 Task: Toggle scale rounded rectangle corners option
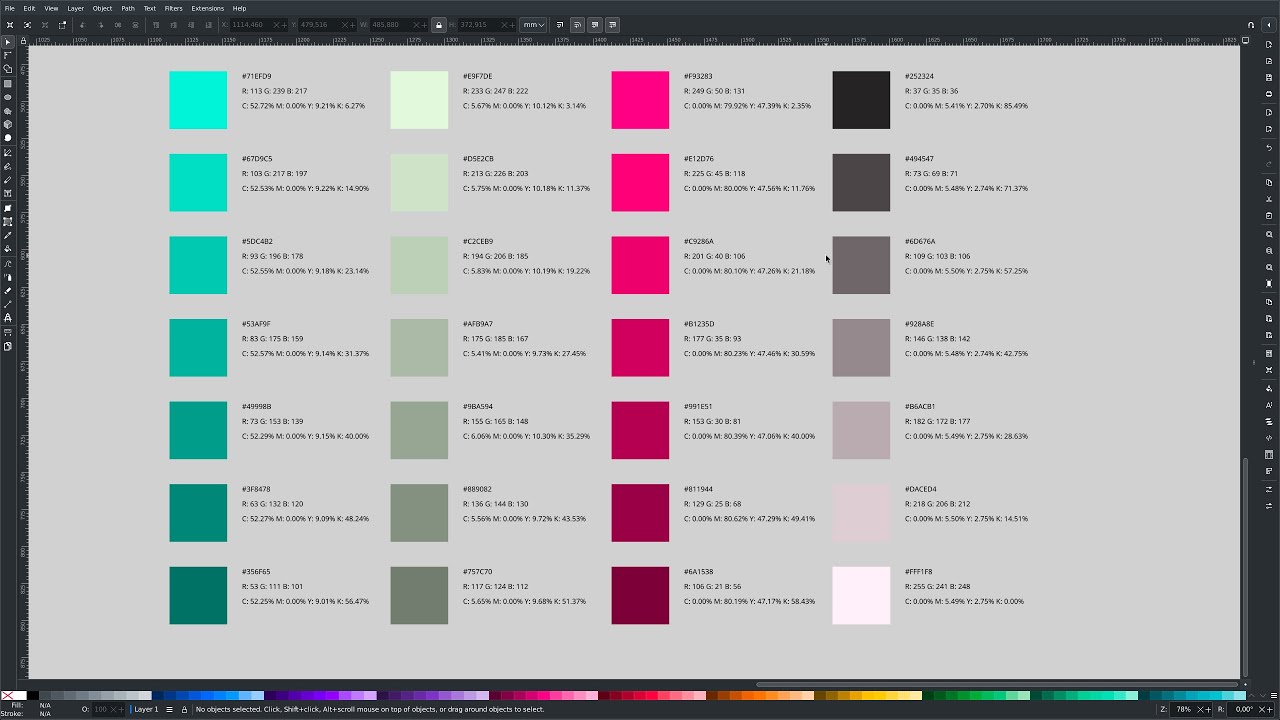click(577, 25)
